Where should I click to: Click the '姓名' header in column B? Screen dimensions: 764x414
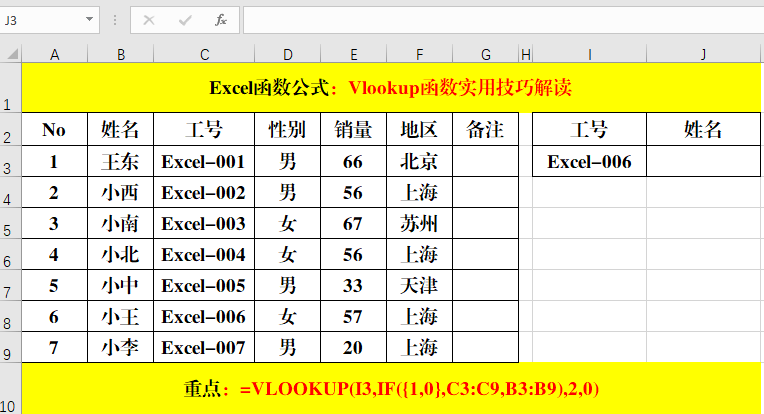click(121, 130)
